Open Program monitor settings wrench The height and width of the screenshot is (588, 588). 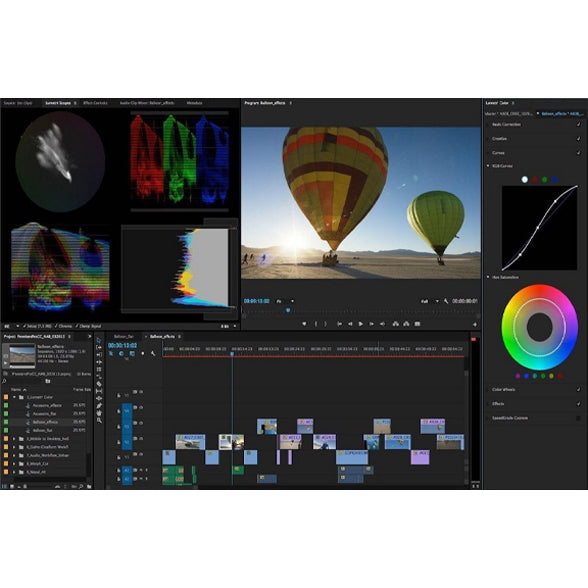tap(446, 301)
